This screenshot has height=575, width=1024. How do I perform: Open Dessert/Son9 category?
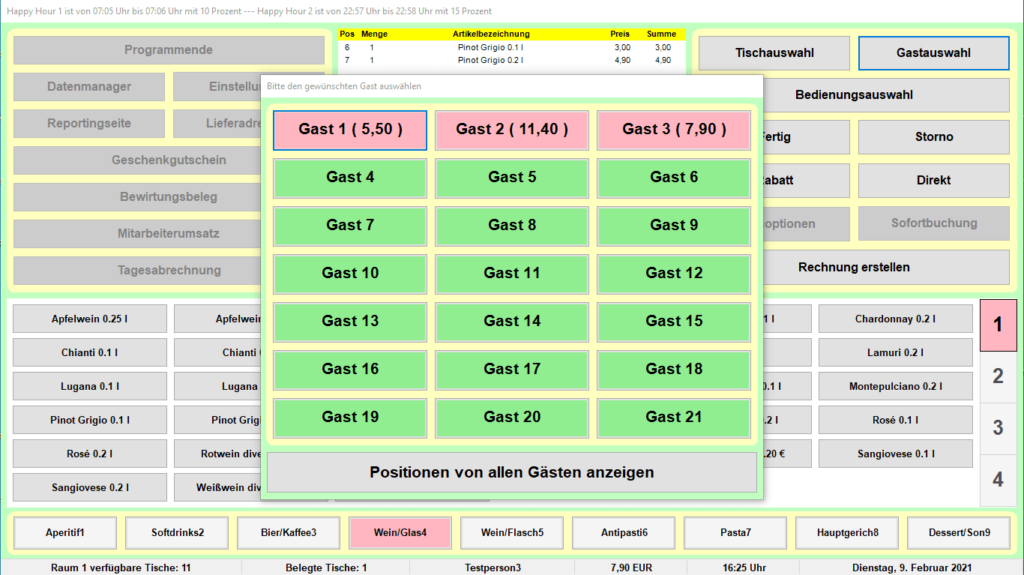pyautogui.click(x=959, y=533)
